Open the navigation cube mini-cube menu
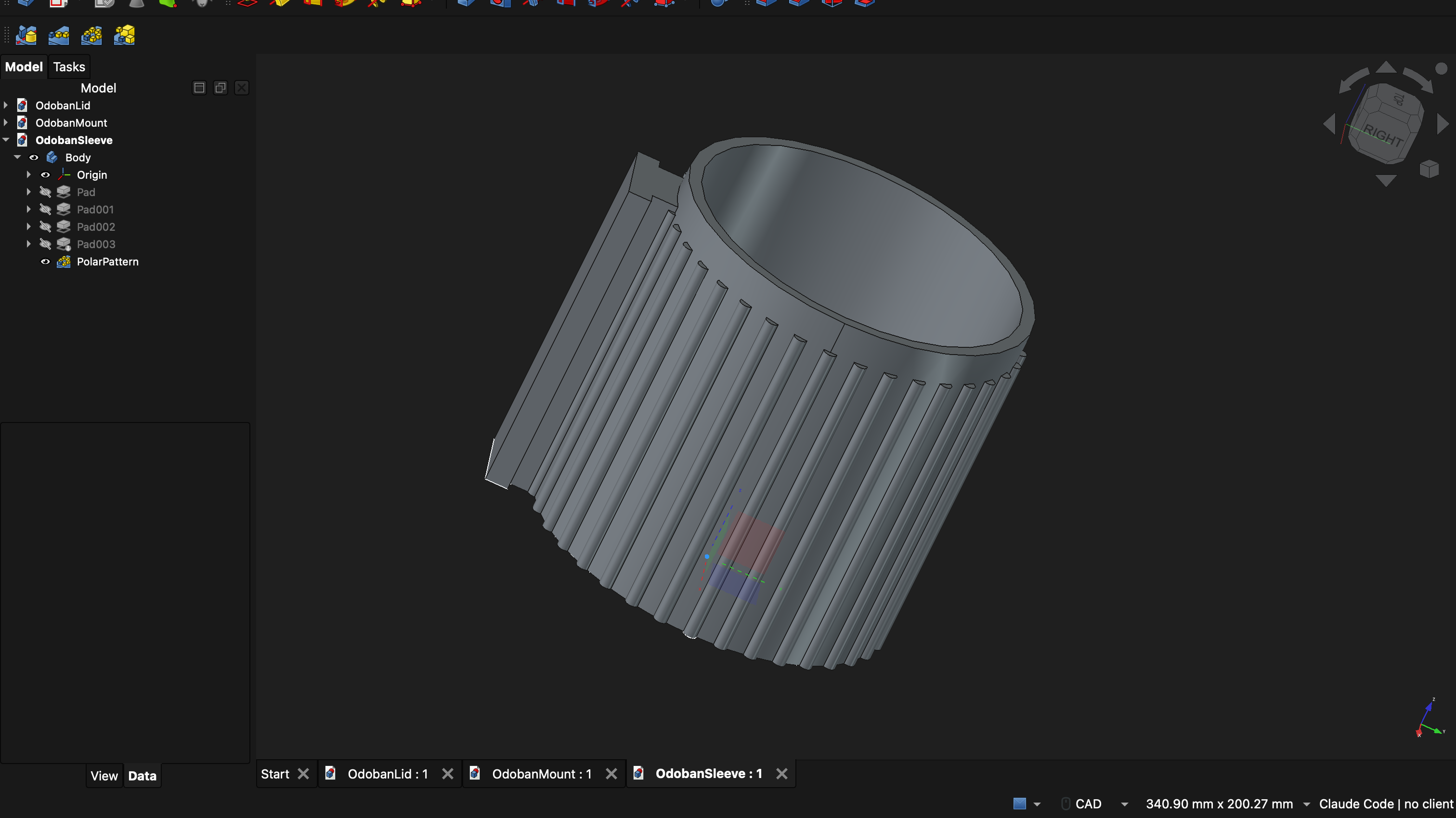1456x818 pixels. pyautogui.click(x=1430, y=169)
